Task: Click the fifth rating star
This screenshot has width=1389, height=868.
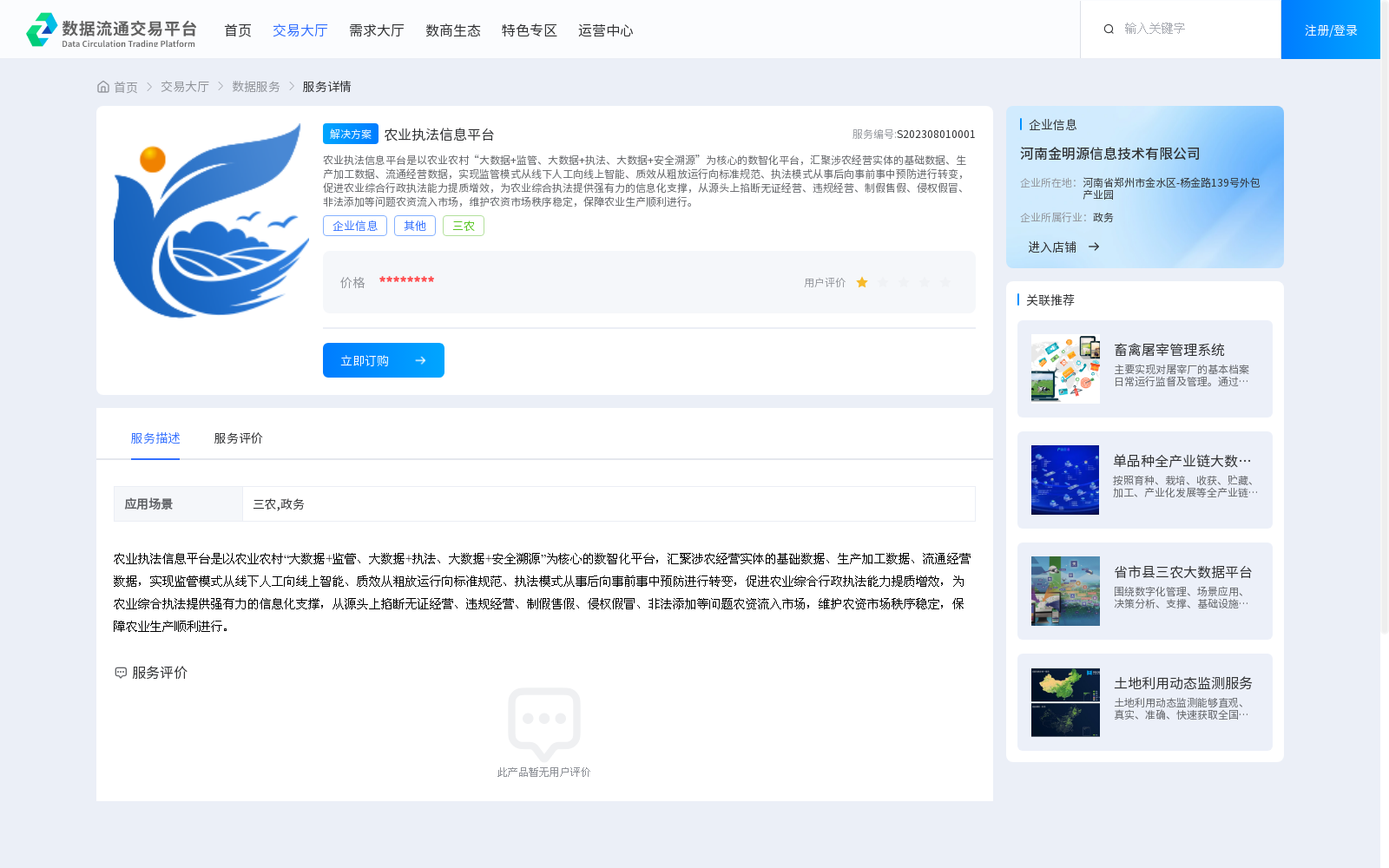Action: click(x=945, y=283)
